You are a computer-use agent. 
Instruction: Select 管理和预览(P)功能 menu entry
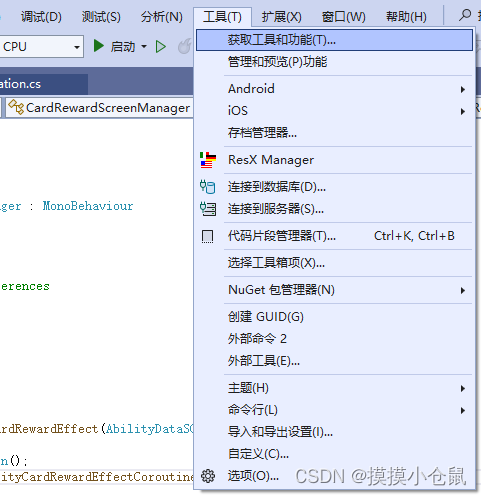click(334, 62)
